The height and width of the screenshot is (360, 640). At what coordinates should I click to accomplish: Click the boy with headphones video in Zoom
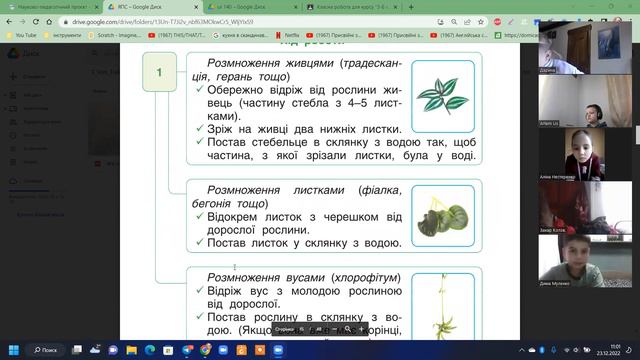585,101
